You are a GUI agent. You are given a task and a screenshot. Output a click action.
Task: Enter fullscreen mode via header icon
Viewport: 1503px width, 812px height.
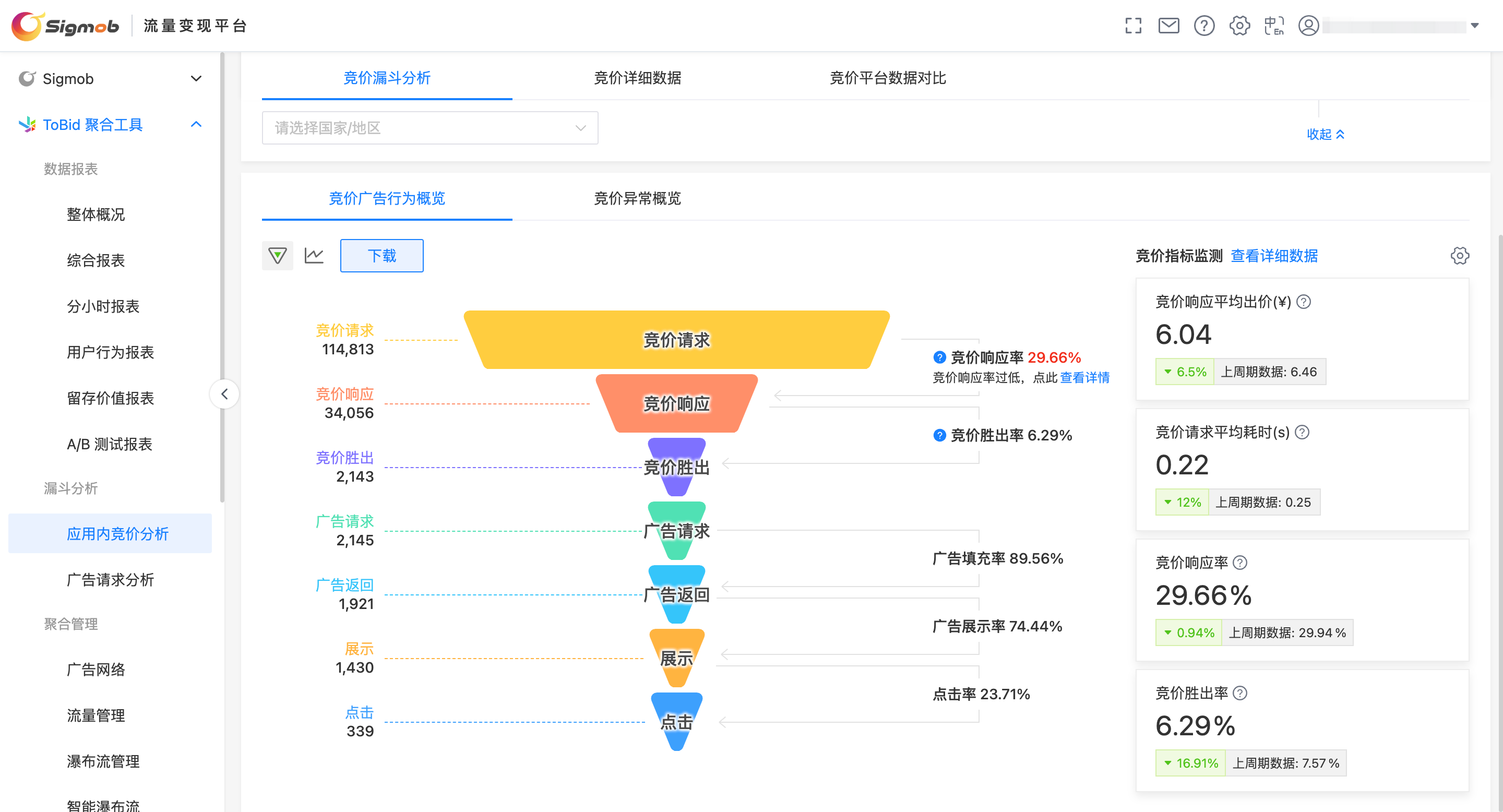pyautogui.click(x=1132, y=26)
